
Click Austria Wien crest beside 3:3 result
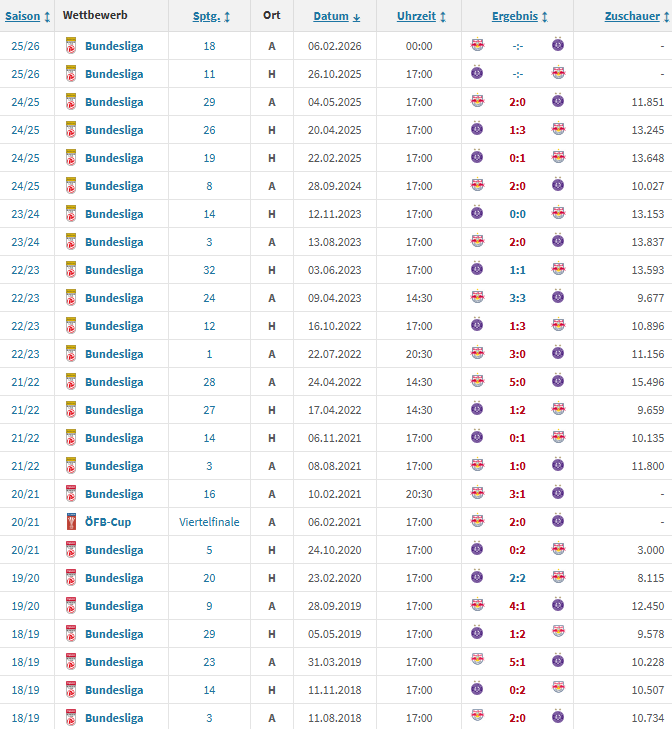[557, 298]
